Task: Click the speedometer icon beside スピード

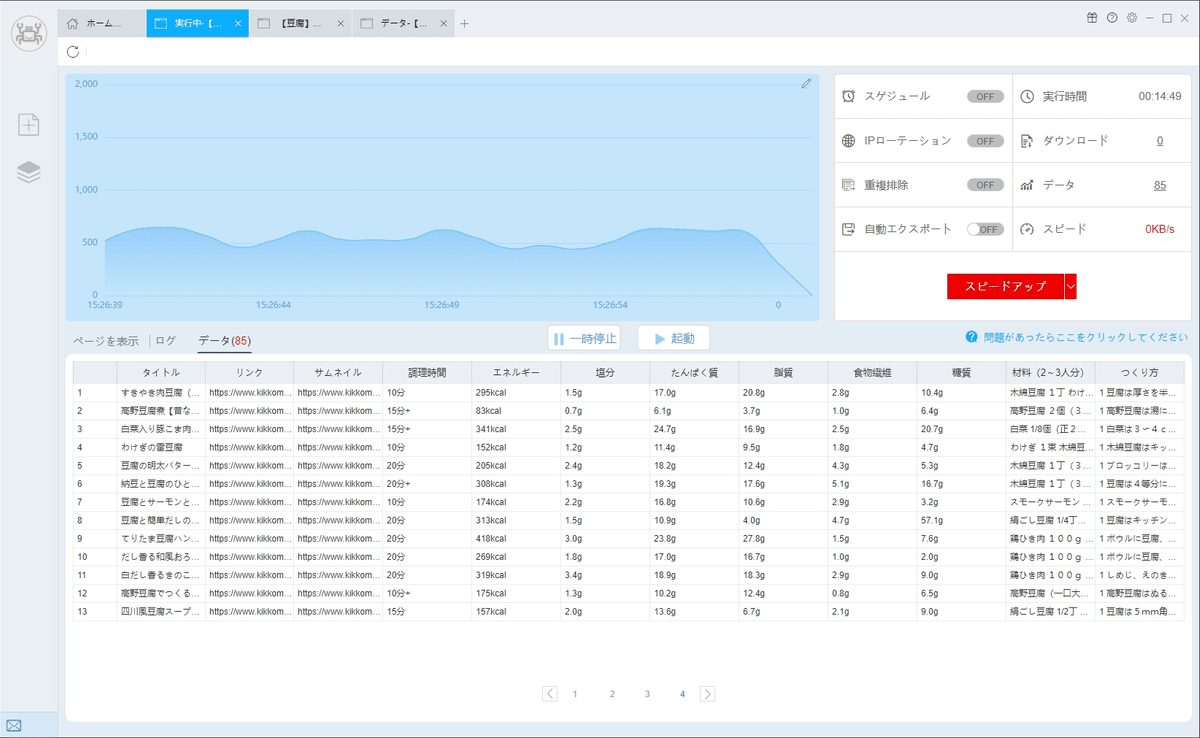Action: click(x=1026, y=229)
